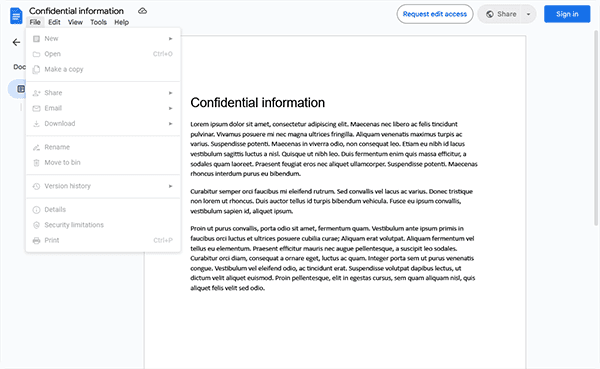
Task: Click the Details info icon
Action: click(36, 210)
